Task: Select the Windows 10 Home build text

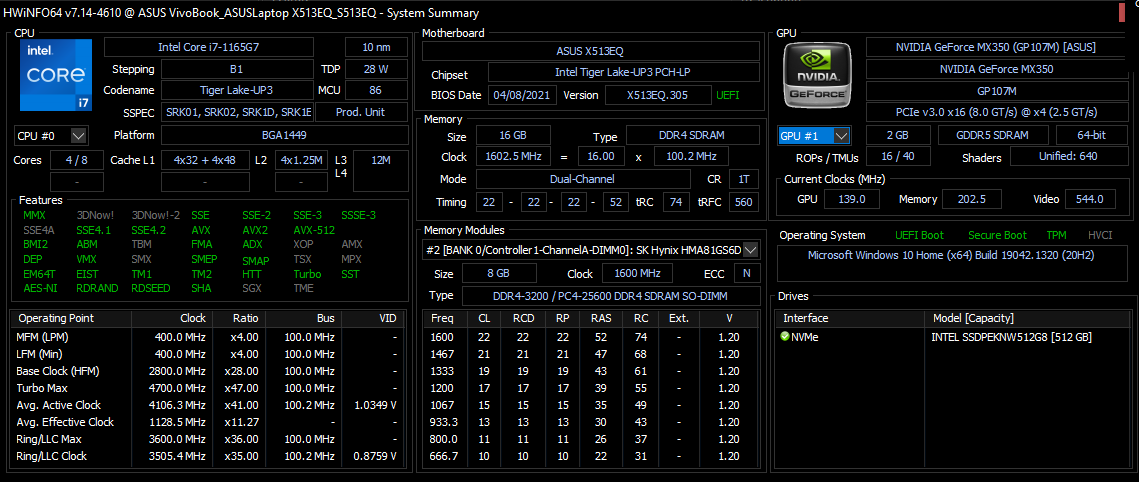Action: click(951, 256)
